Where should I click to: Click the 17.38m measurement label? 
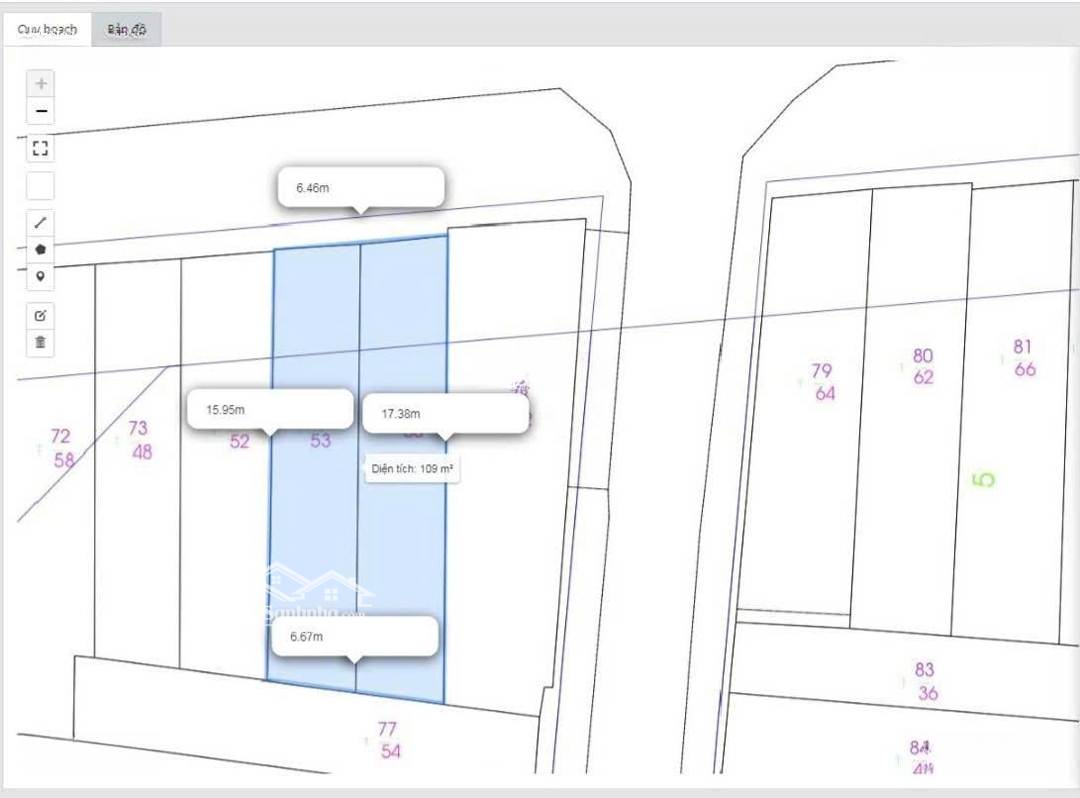445,413
